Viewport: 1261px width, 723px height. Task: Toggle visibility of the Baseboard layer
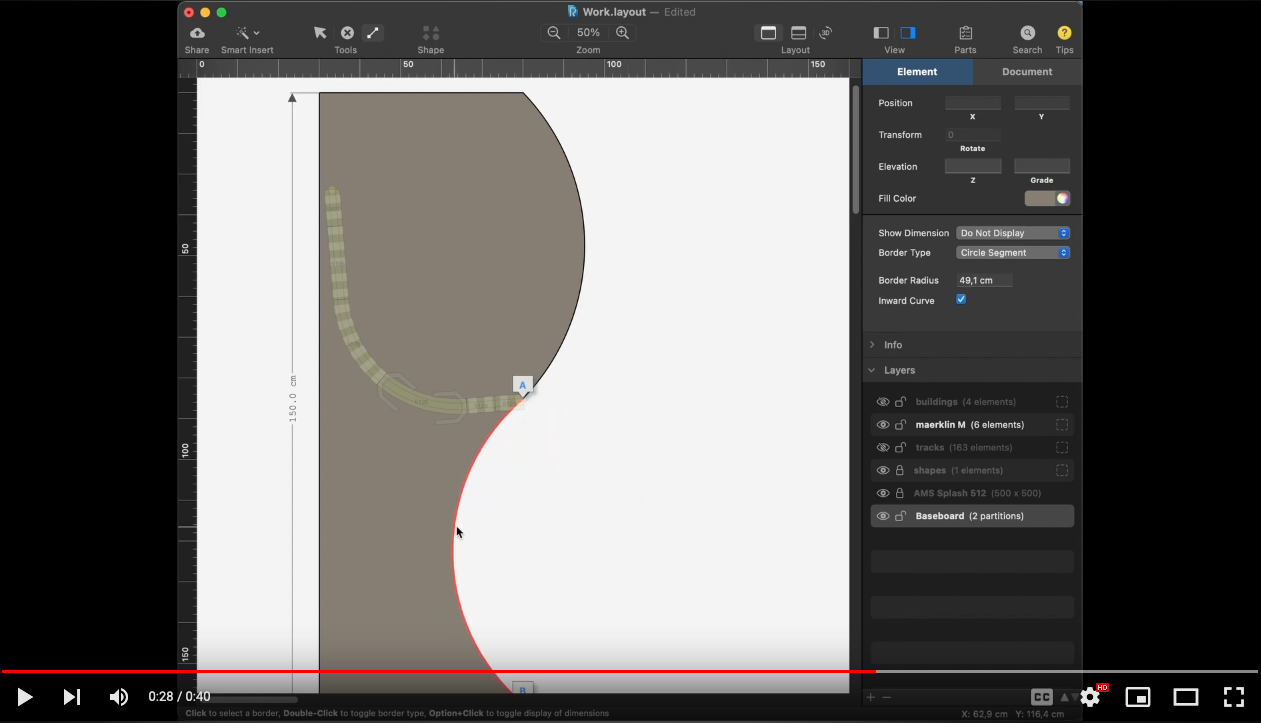(883, 517)
